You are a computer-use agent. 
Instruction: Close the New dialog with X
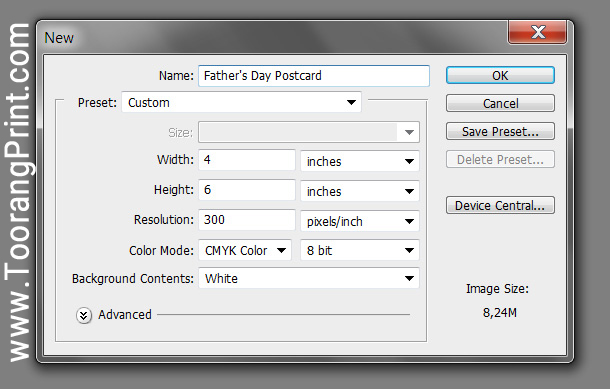click(538, 32)
